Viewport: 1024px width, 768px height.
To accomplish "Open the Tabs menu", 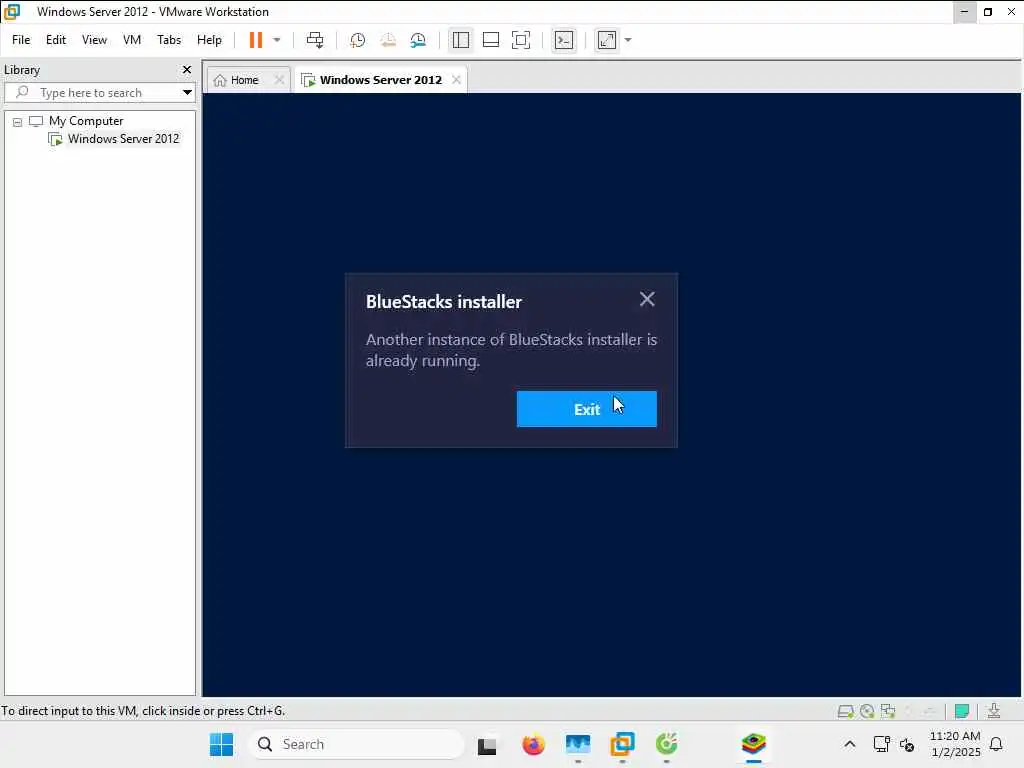I will (x=168, y=40).
